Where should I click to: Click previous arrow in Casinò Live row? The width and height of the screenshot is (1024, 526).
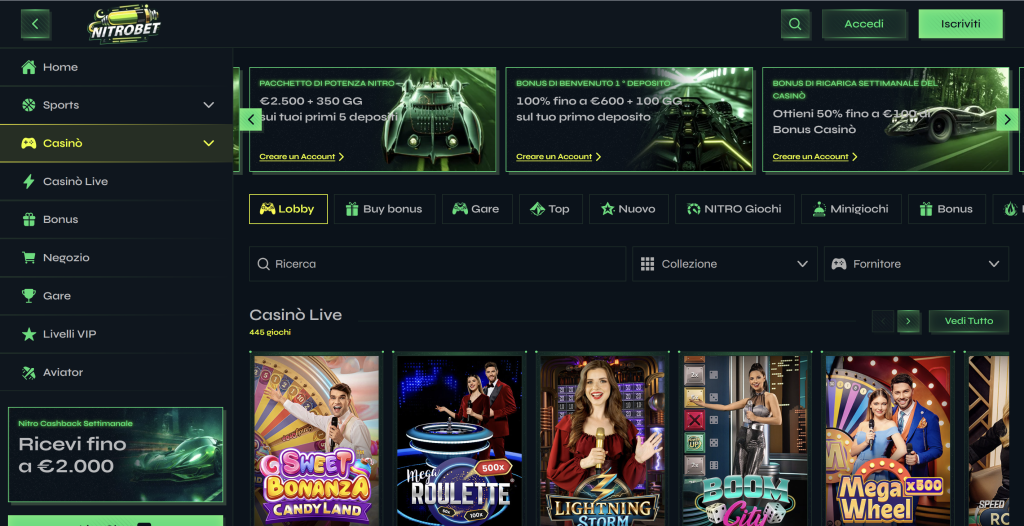point(883,321)
